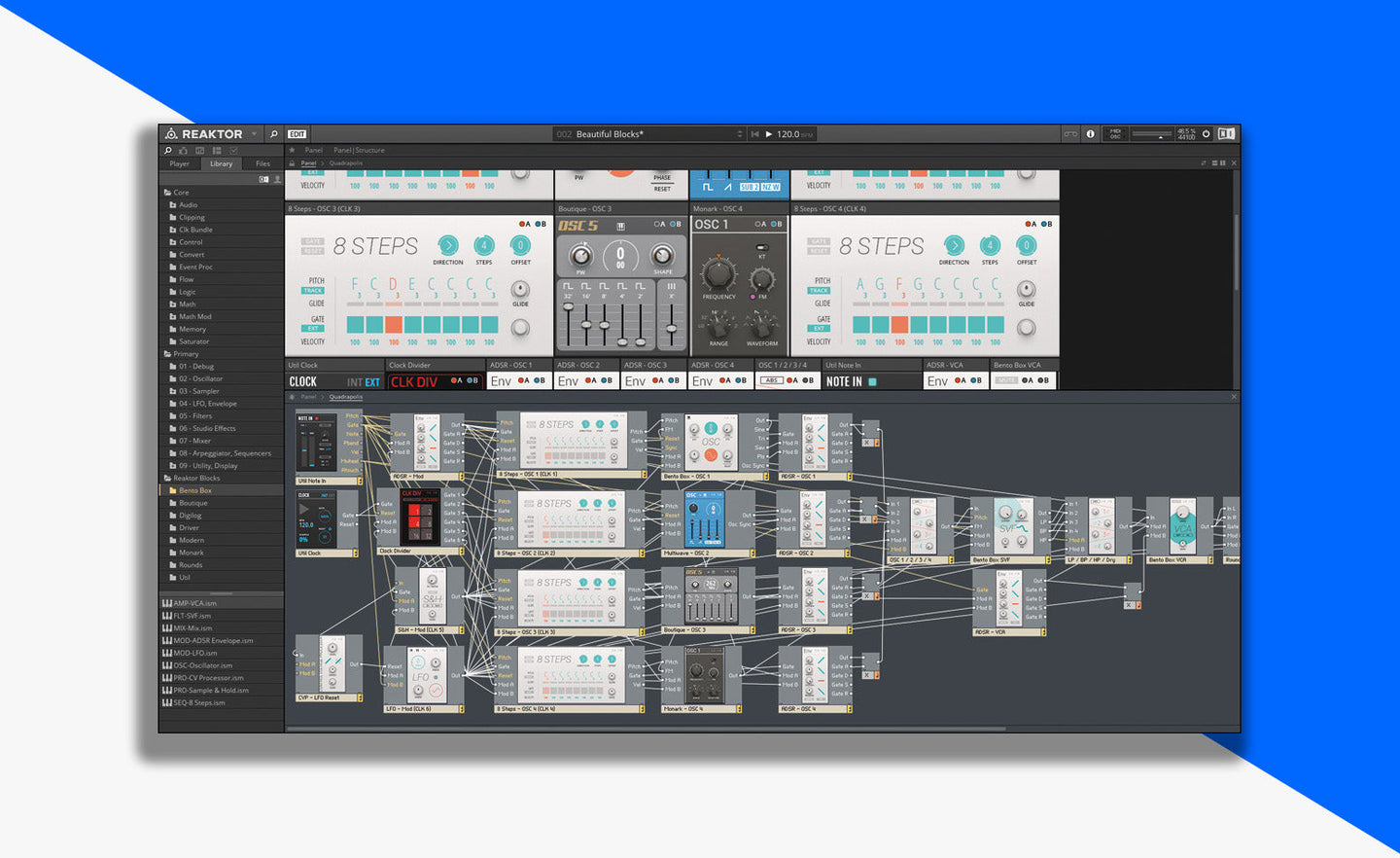Click the checkmark icon in sidebar toolbar
Image resolution: width=1400 pixels, height=858 pixels.
(x=233, y=151)
